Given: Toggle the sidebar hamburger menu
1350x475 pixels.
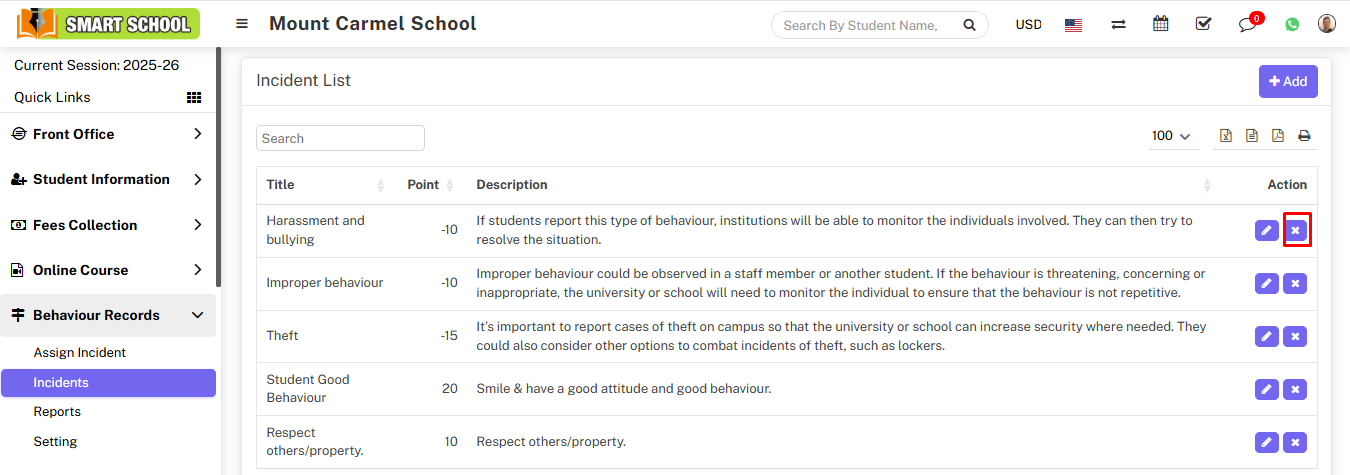Looking at the screenshot, I should (x=242, y=24).
